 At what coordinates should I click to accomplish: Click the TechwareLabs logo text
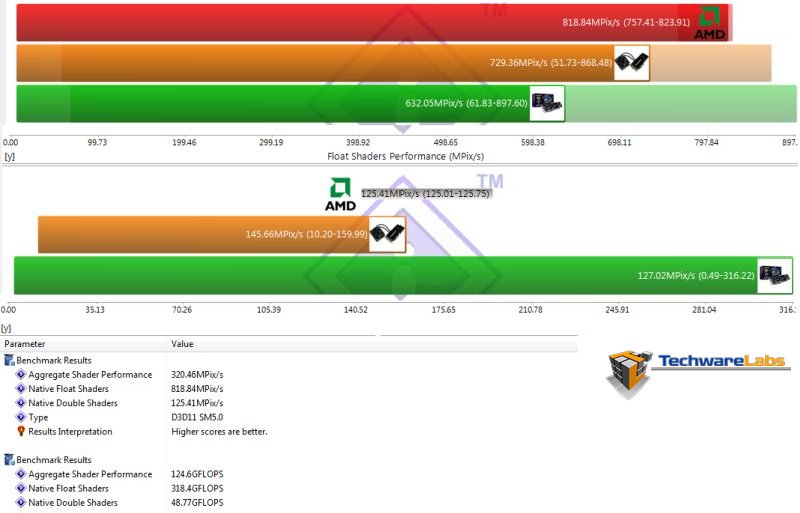[721, 361]
